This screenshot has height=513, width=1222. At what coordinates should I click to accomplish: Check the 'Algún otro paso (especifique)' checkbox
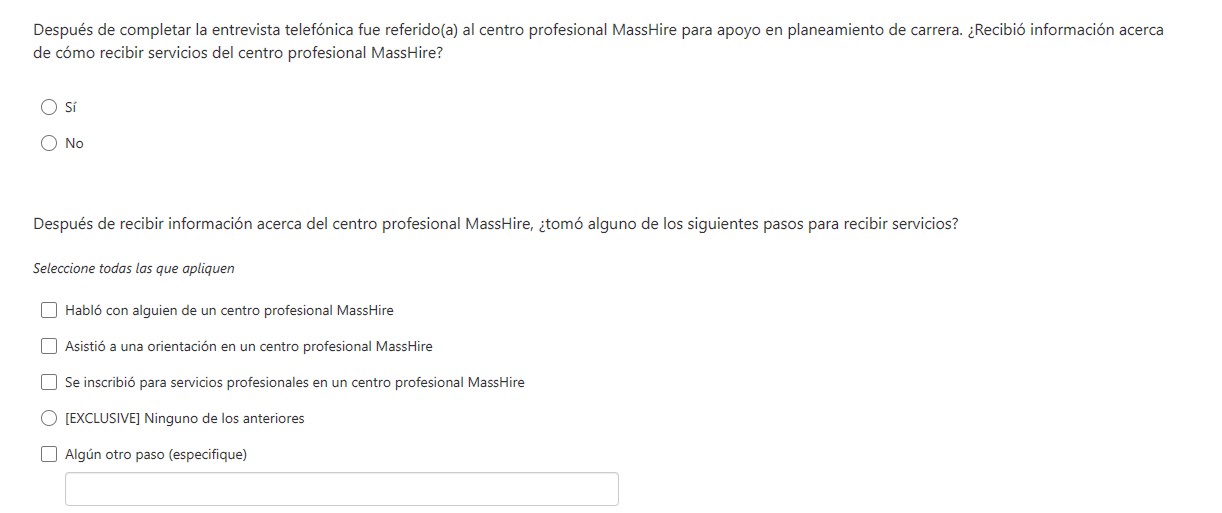click(x=49, y=454)
